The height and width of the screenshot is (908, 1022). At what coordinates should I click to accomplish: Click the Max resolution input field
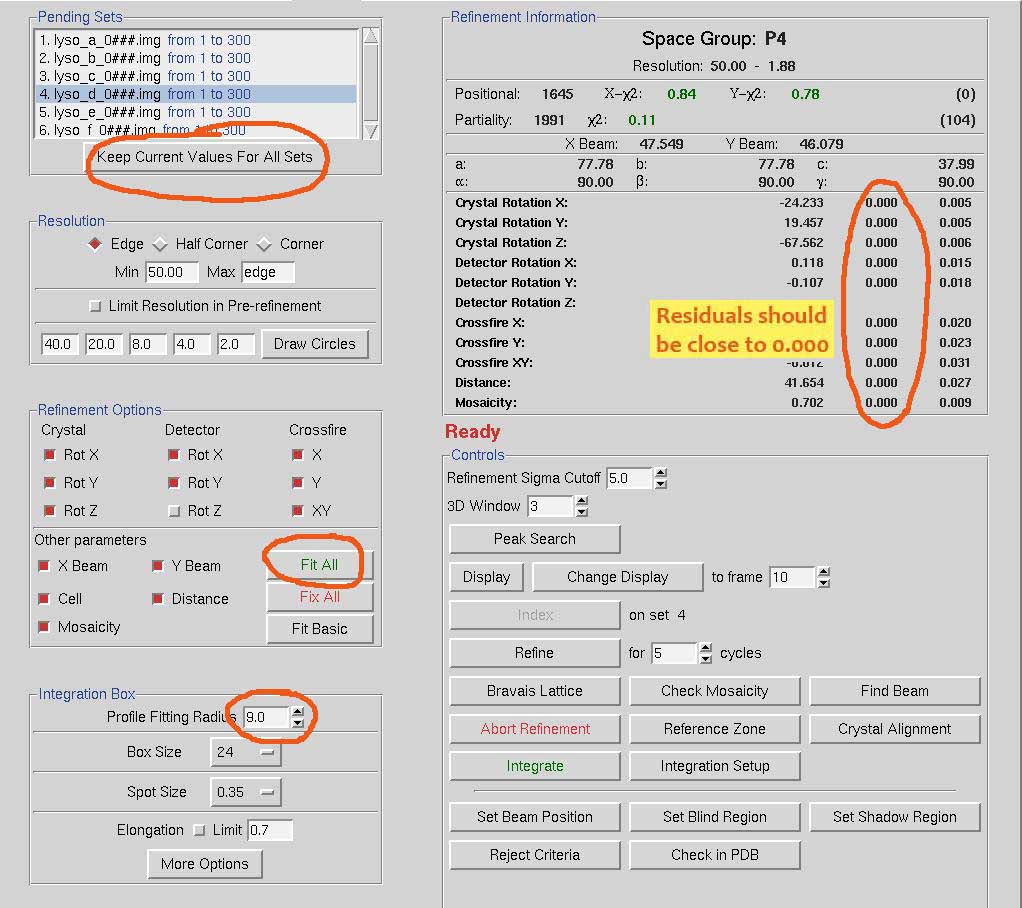click(268, 272)
